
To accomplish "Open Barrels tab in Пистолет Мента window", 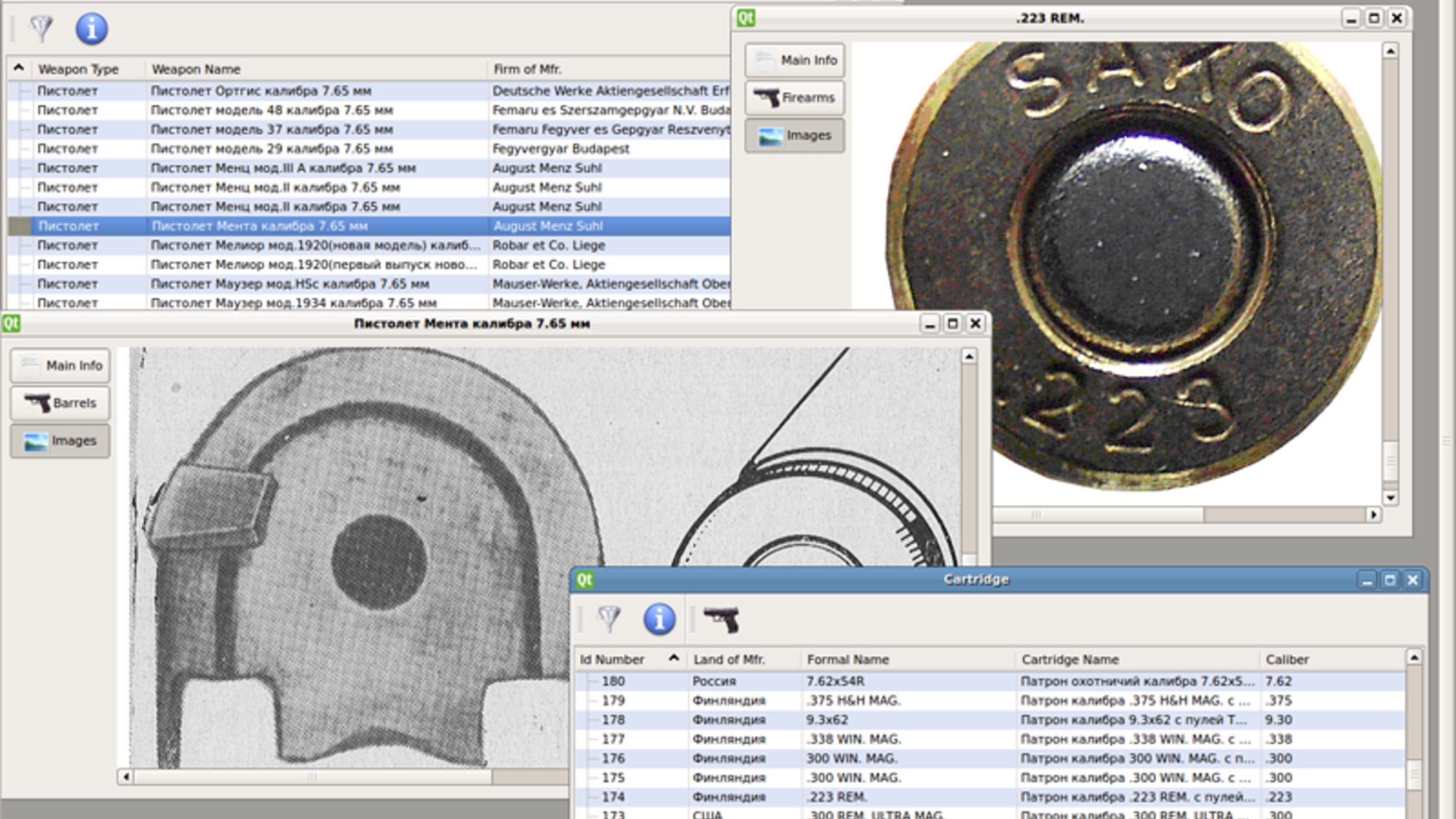I will point(60,403).
